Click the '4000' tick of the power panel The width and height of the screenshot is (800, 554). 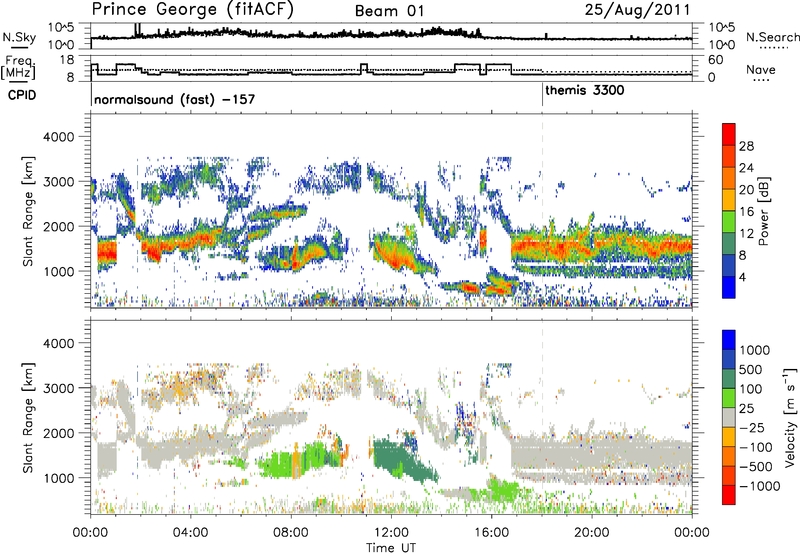(x=58, y=137)
